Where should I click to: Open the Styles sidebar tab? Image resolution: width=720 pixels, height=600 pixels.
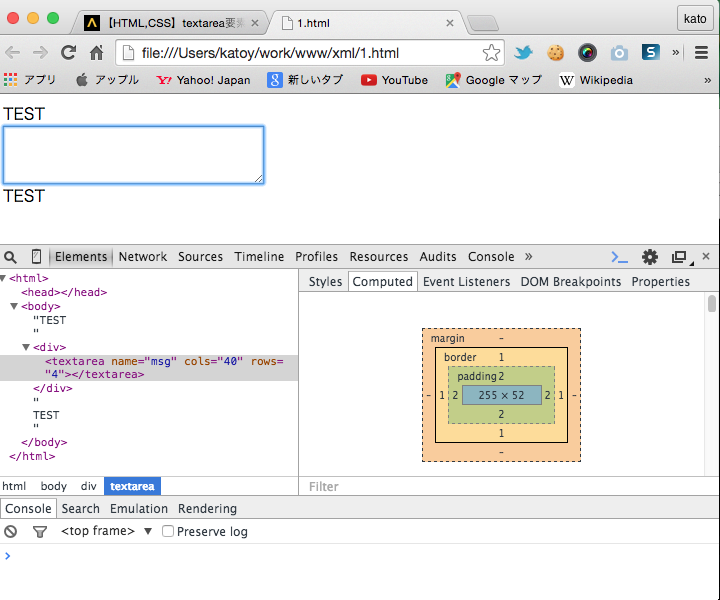click(325, 282)
